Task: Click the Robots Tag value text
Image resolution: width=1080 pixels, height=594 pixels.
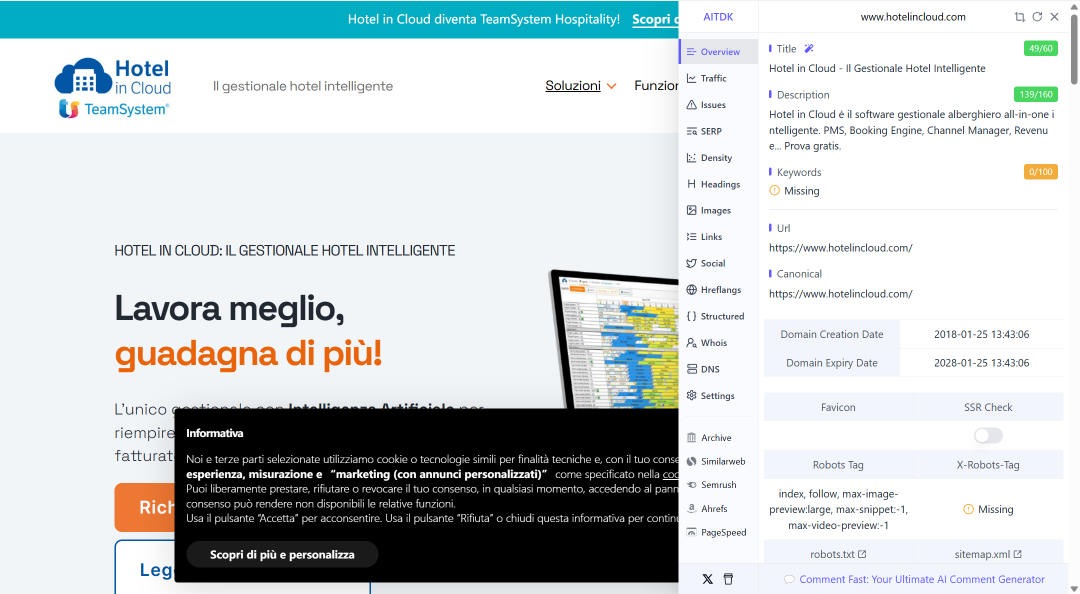Action: [838, 509]
